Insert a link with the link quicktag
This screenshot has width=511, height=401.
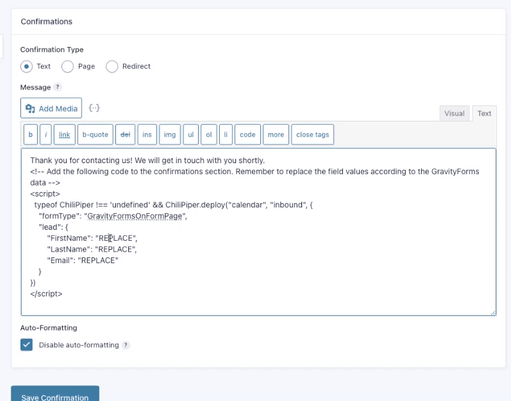click(x=64, y=134)
